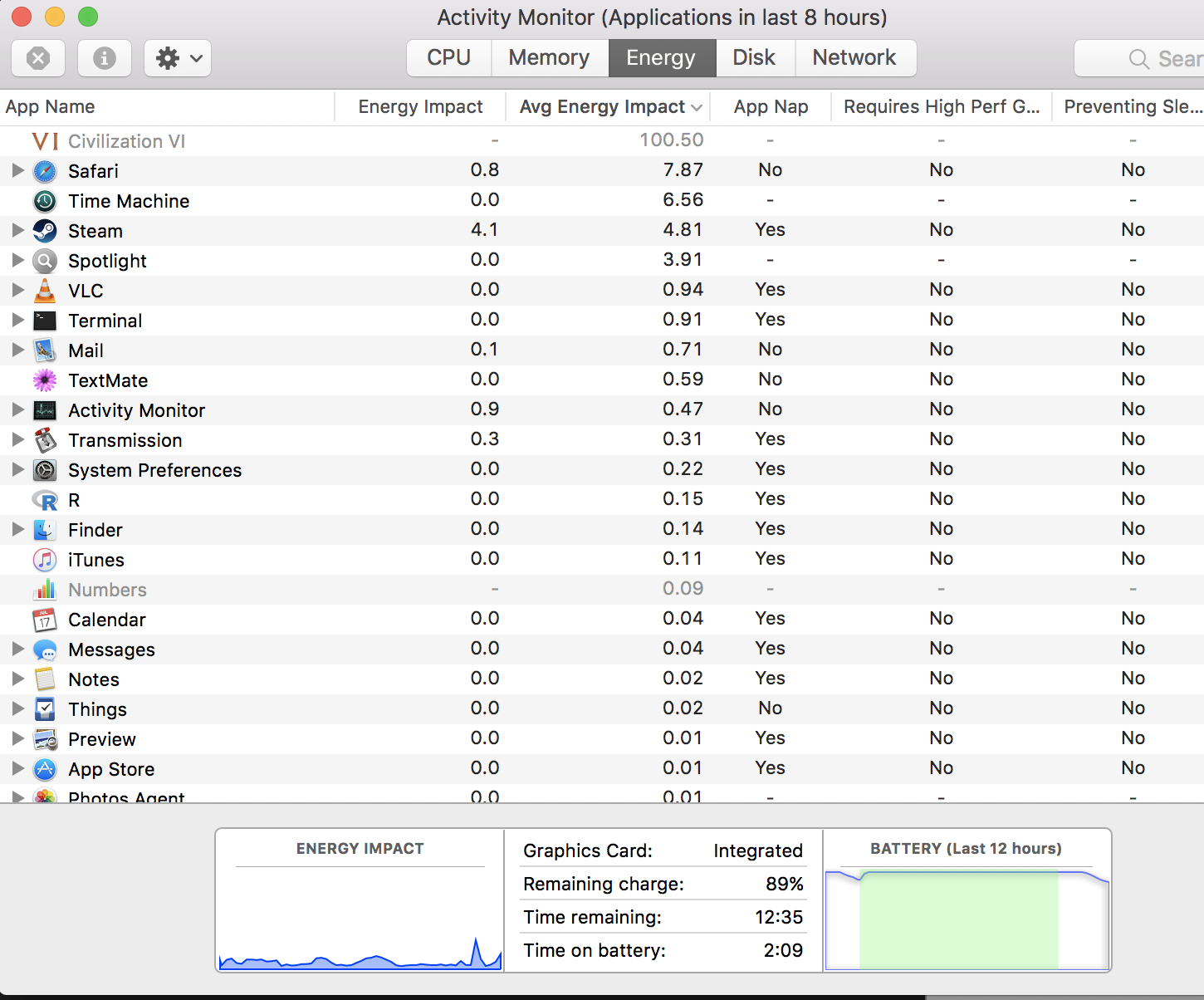The width and height of the screenshot is (1204, 1000).
Task: Click the Things checkbox icon
Action: [45, 709]
